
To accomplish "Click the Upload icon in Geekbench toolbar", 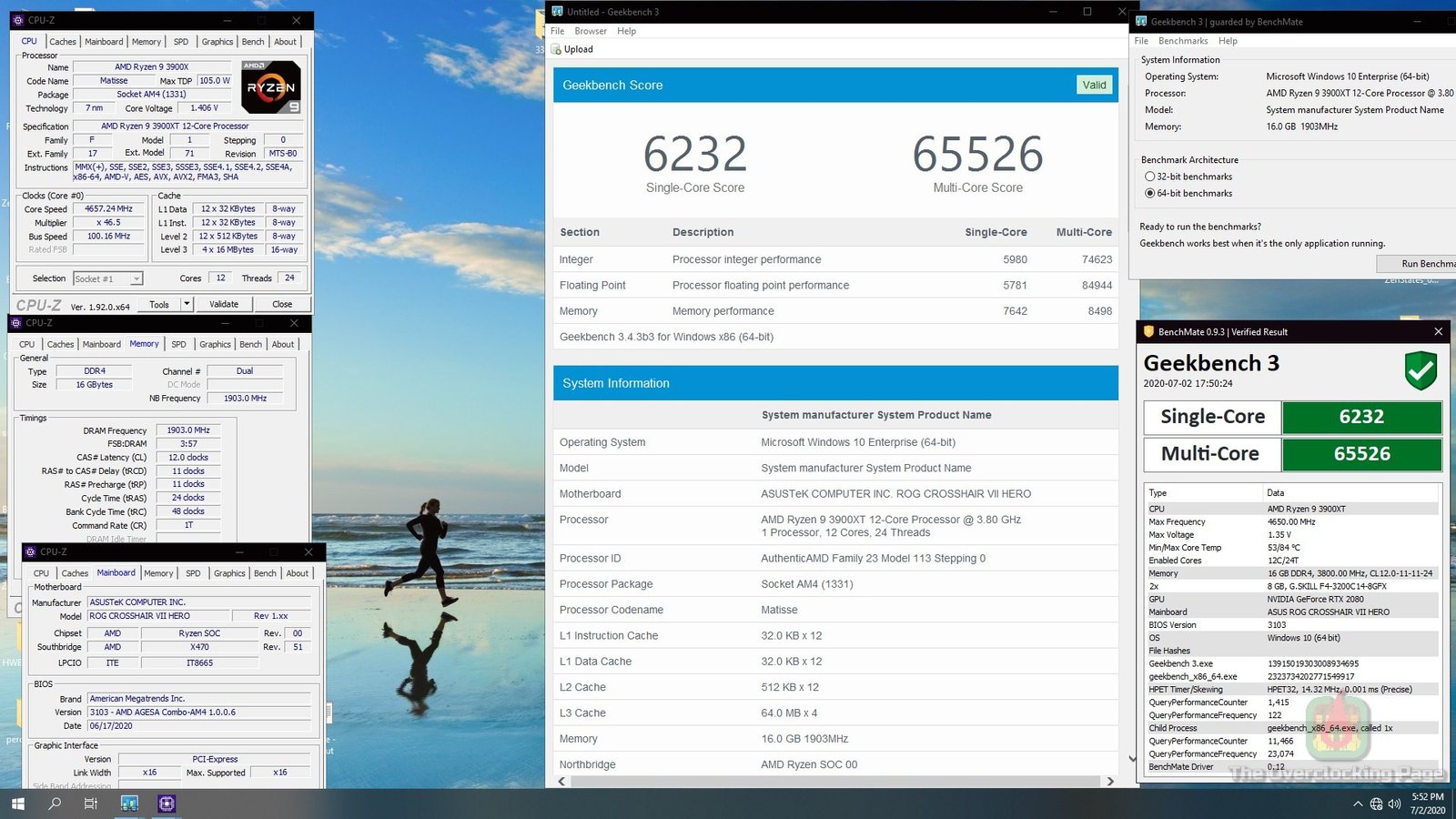I will [556, 49].
